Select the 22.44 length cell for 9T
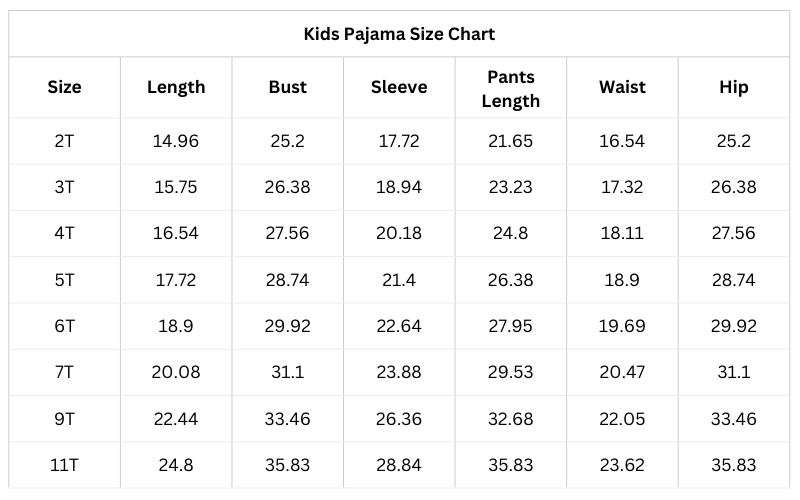800x500 pixels. tap(176, 418)
